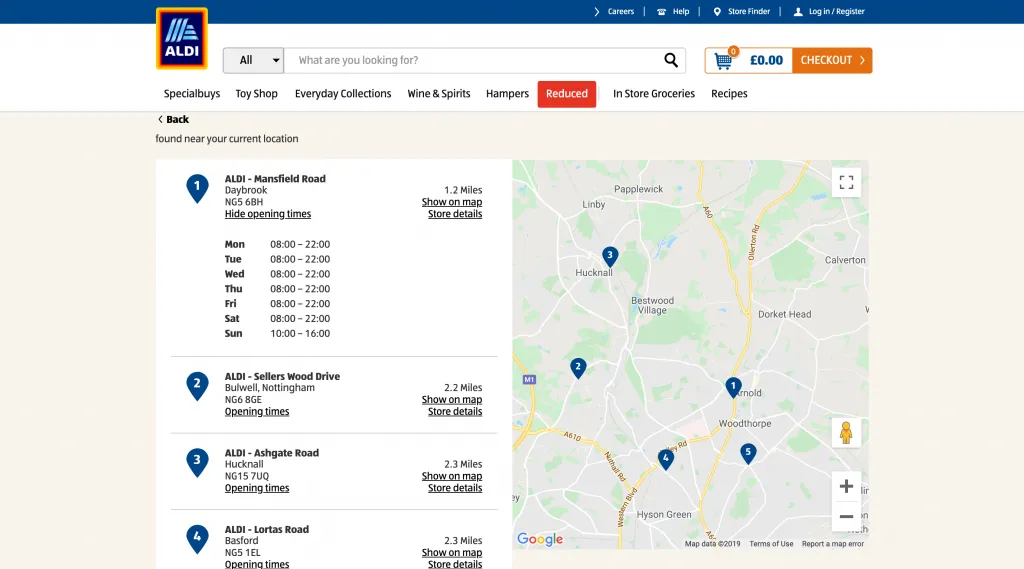Screen dimensions: 1024x569
Task: Click ALDI - Sellers Wood Drive name
Action: coord(282,376)
